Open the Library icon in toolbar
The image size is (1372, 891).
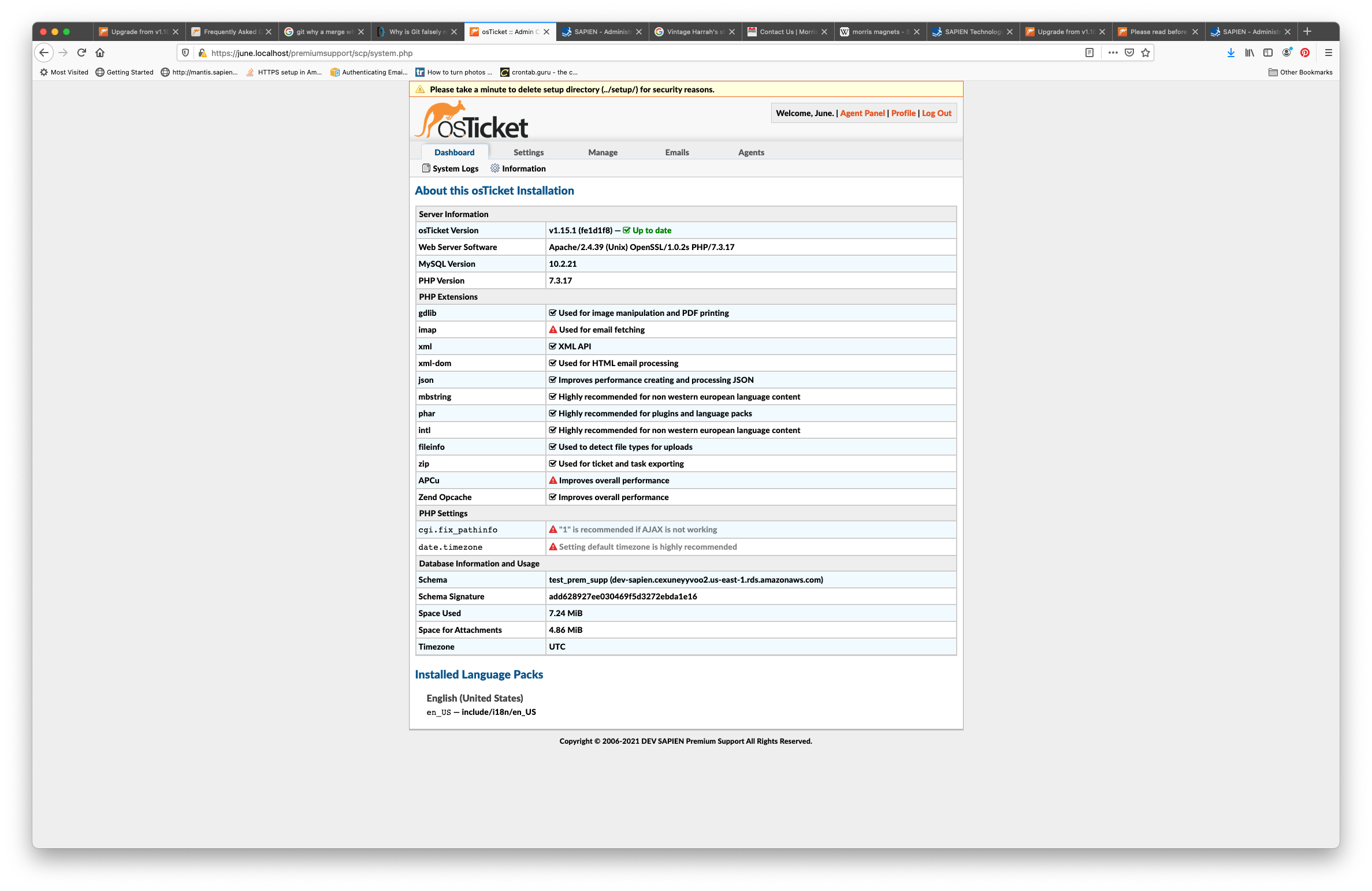click(1250, 53)
